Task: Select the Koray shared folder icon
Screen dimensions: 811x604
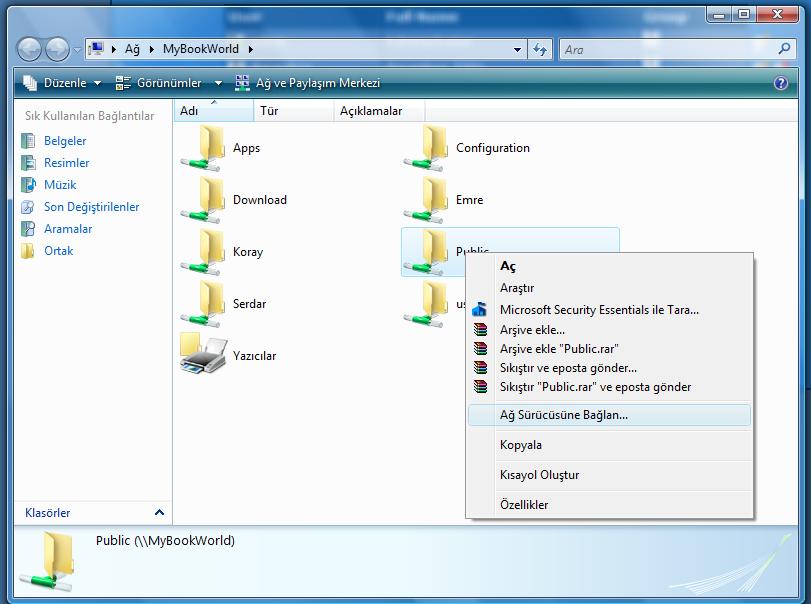Action: [x=203, y=252]
